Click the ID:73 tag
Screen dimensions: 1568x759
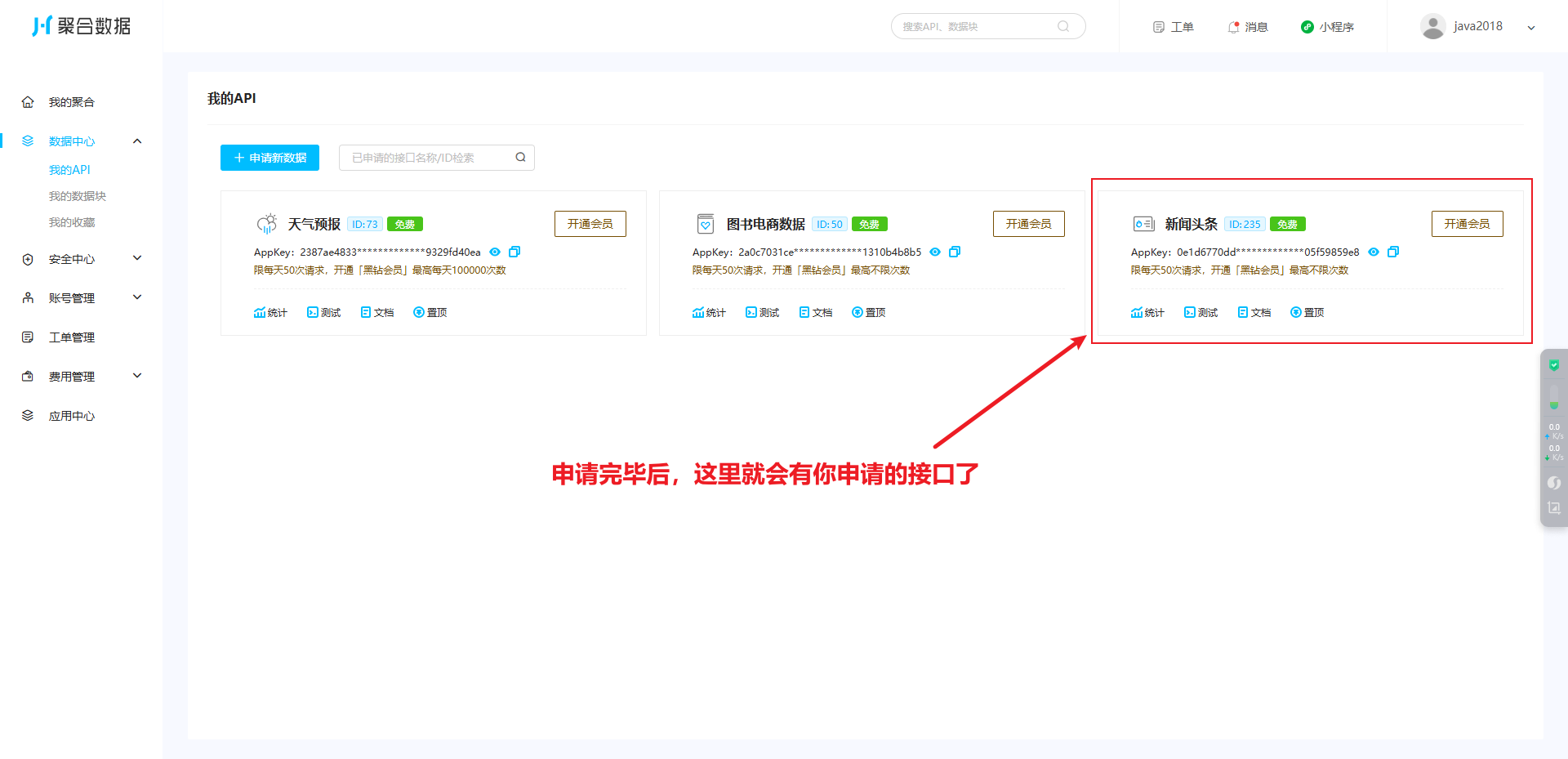pyautogui.click(x=365, y=224)
